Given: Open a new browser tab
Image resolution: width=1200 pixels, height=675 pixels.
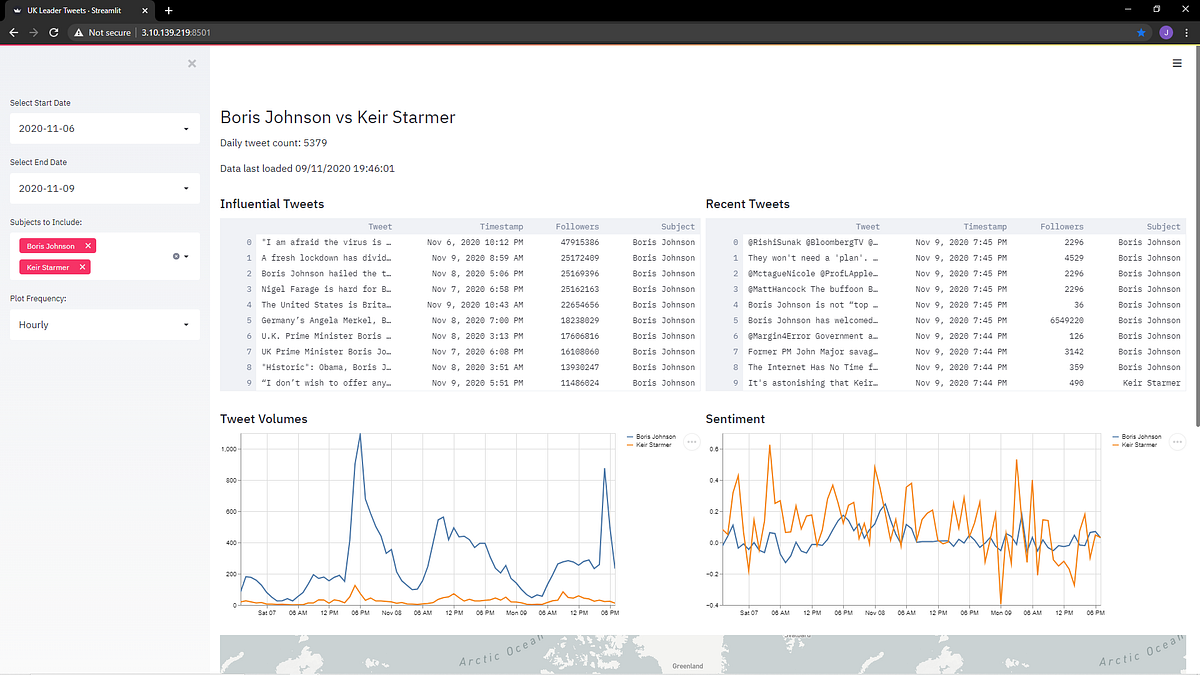Looking at the screenshot, I should point(168,10).
